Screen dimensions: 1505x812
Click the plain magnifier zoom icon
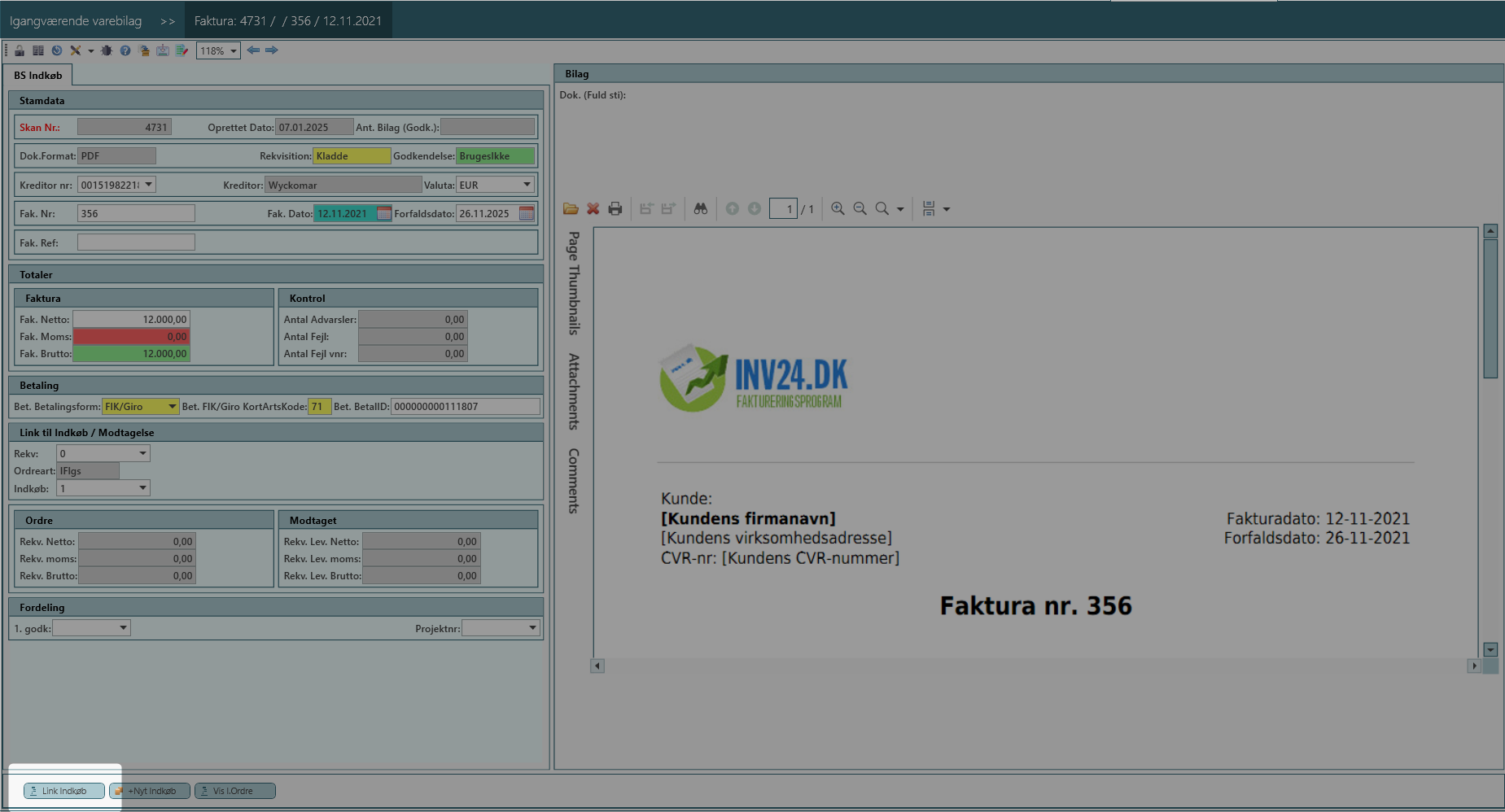coord(882,209)
